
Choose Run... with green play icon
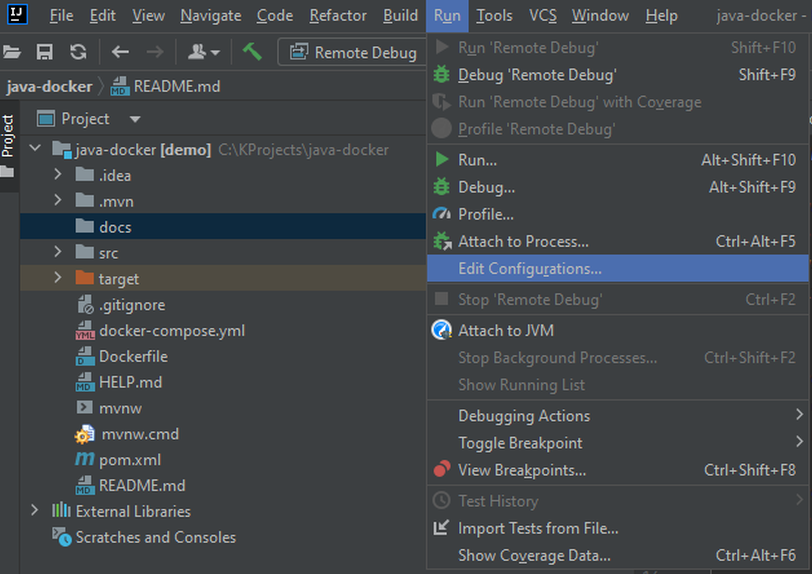[617, 160]
